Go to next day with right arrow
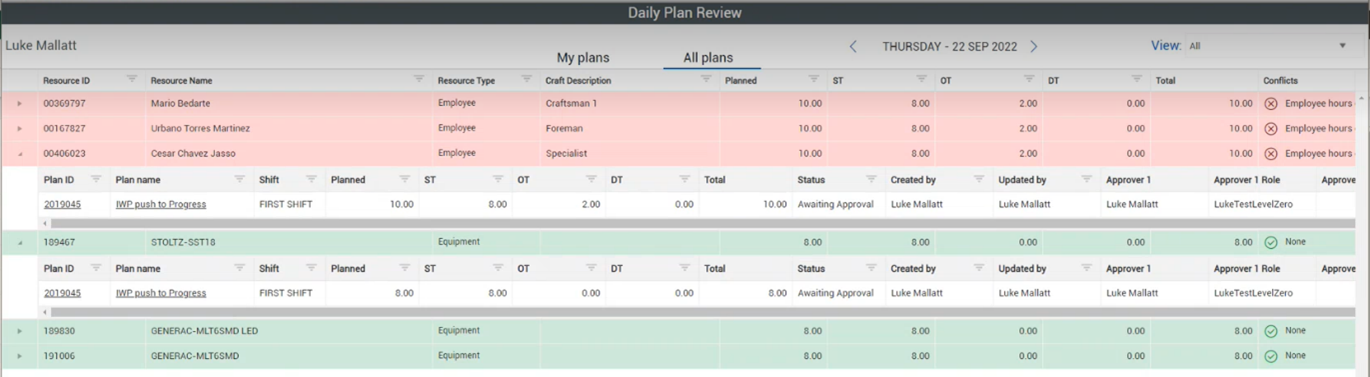 (x=1034, y=46)
